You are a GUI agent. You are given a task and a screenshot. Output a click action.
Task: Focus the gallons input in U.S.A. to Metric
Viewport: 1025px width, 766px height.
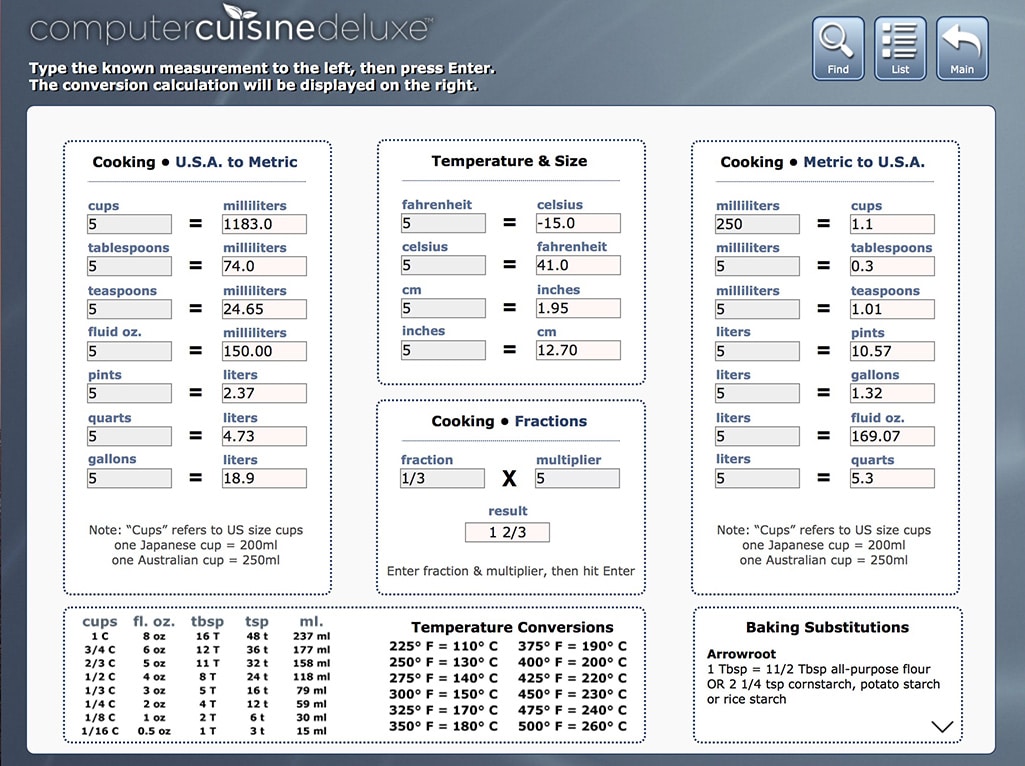(x=129, y=478)
